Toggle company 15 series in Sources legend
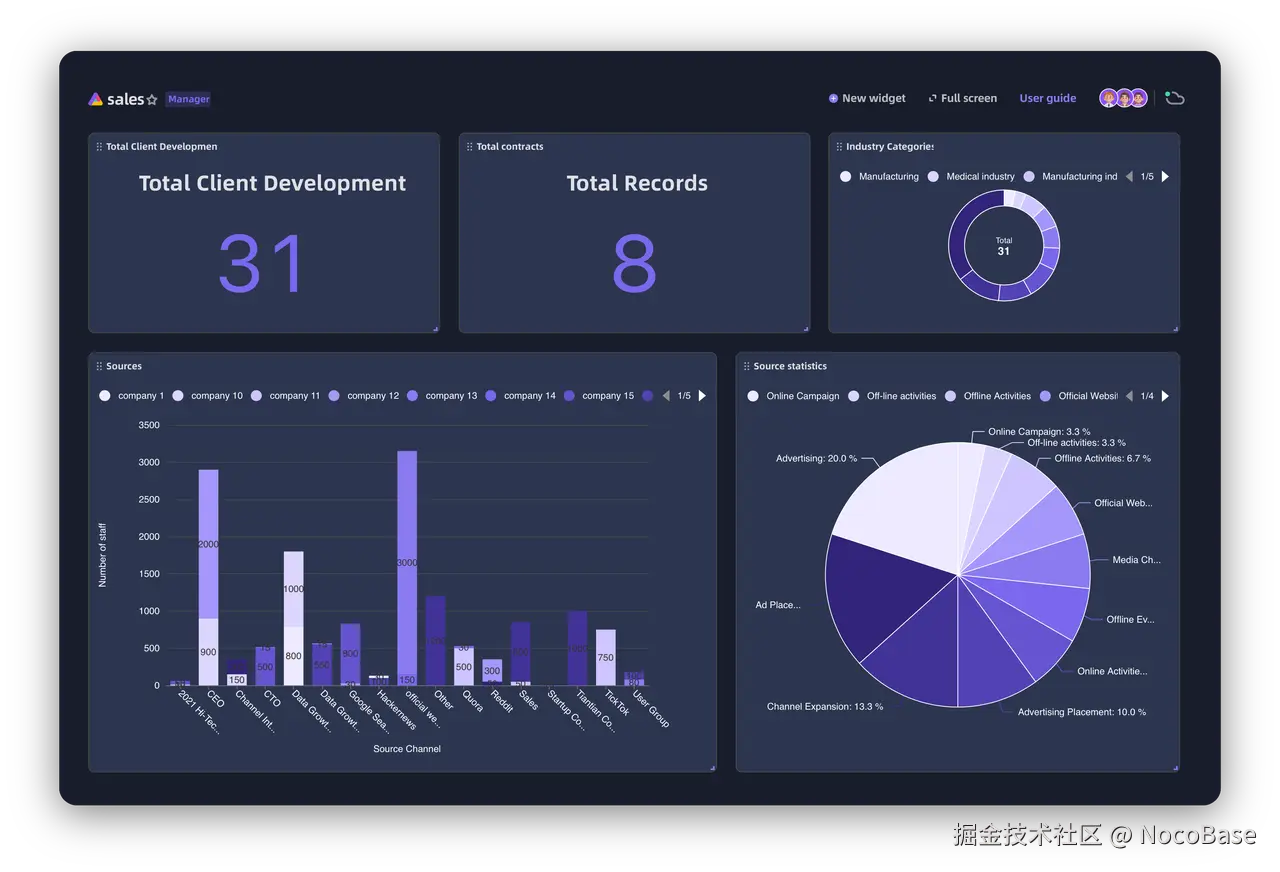Image resolution: width=1280 pixels, height=872 pixels. (598, 396)
